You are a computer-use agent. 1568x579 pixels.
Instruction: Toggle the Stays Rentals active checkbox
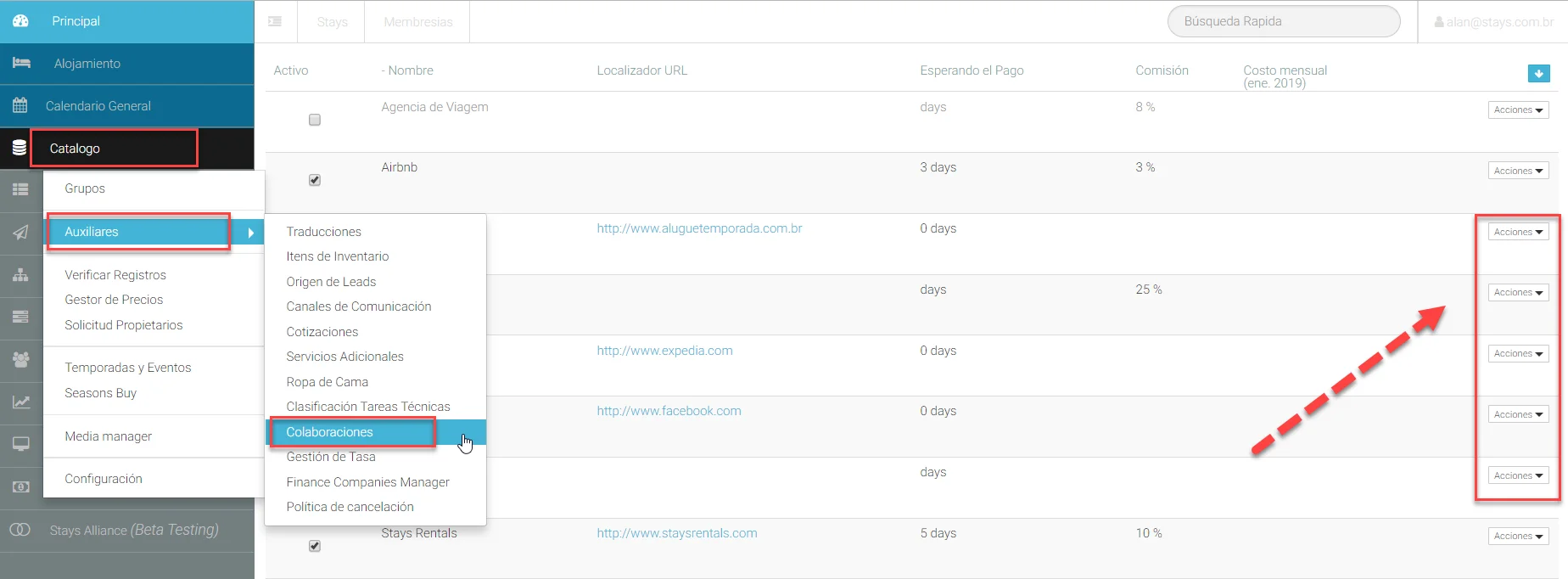315,546
